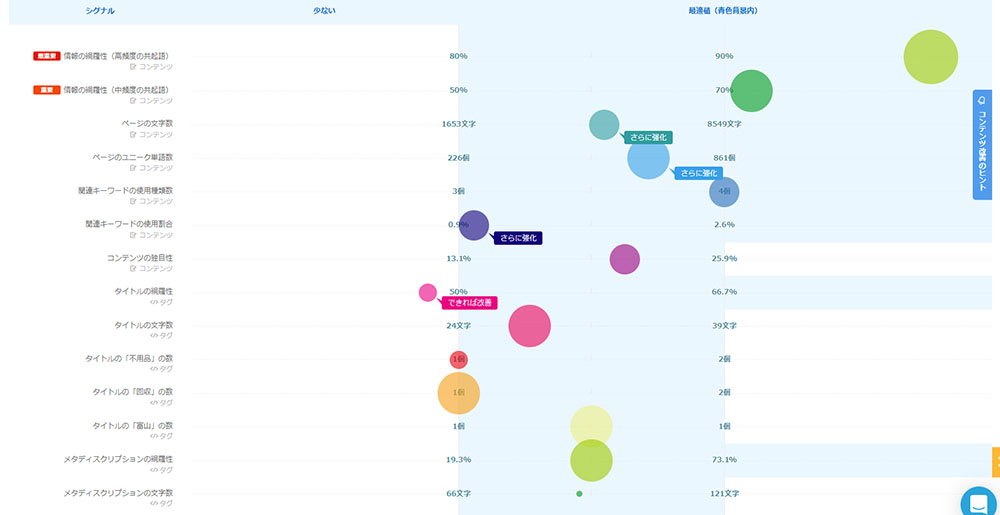Screen dimensions: 1000x515
Task: Open the コンテンツ改善のヒント side tab
Action: point(982,145)
